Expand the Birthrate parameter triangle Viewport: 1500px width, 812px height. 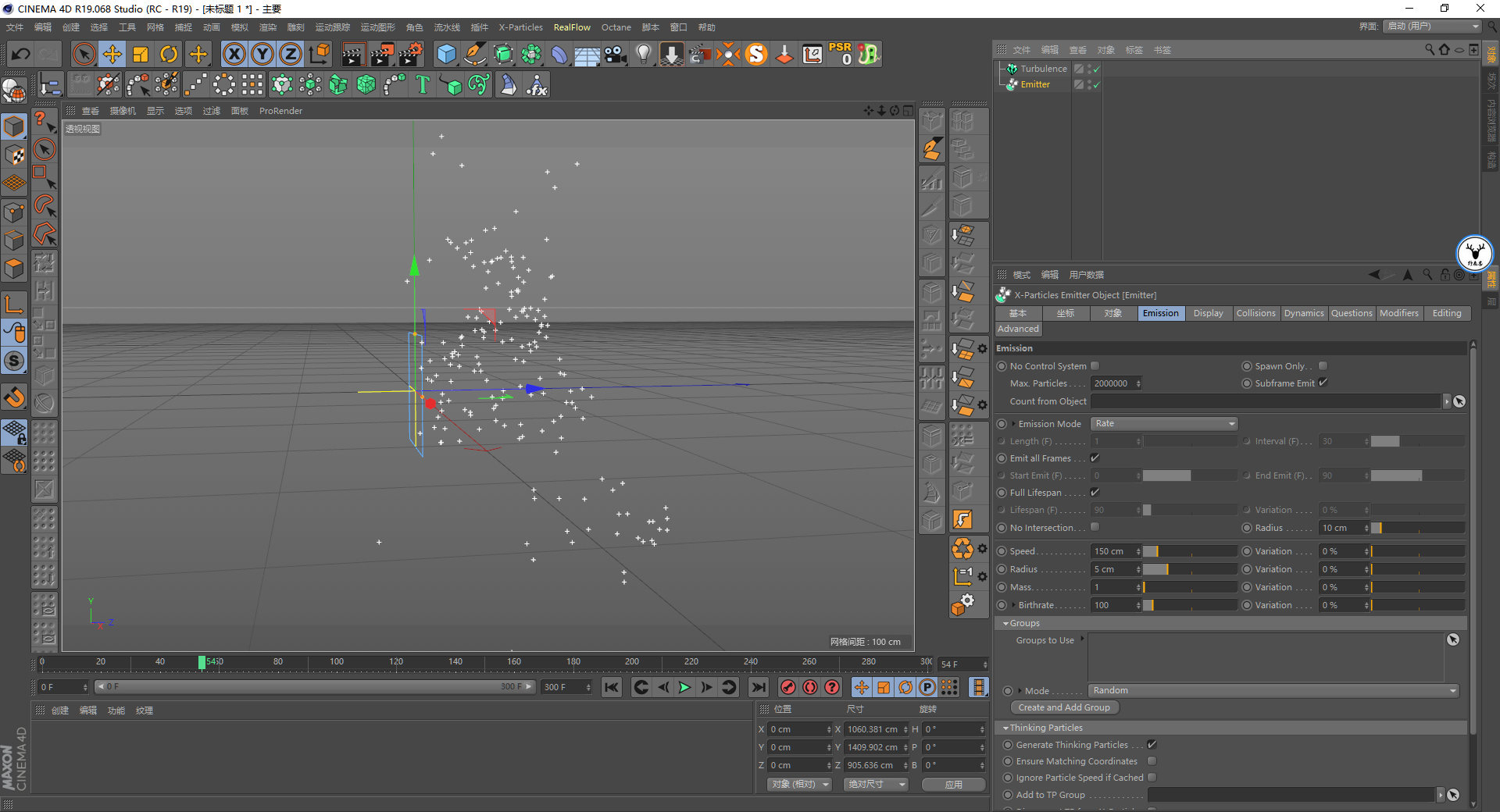point(1014,605)
